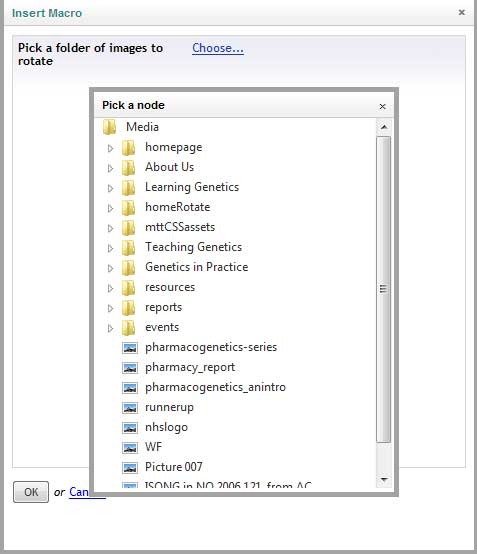Viewport: 477px width, 554px height.
Task: Expand the events folder arrow
Action: pyautogui.click(x=110, y=328)
